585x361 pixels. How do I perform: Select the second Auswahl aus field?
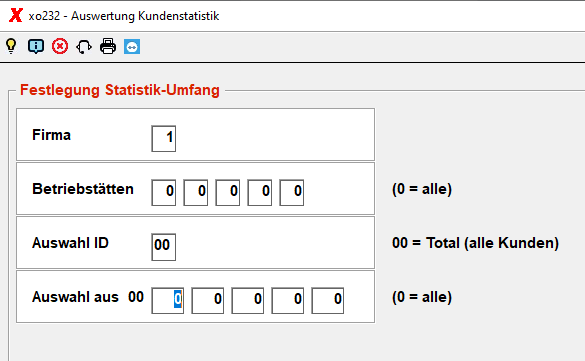tap(207, 301)
